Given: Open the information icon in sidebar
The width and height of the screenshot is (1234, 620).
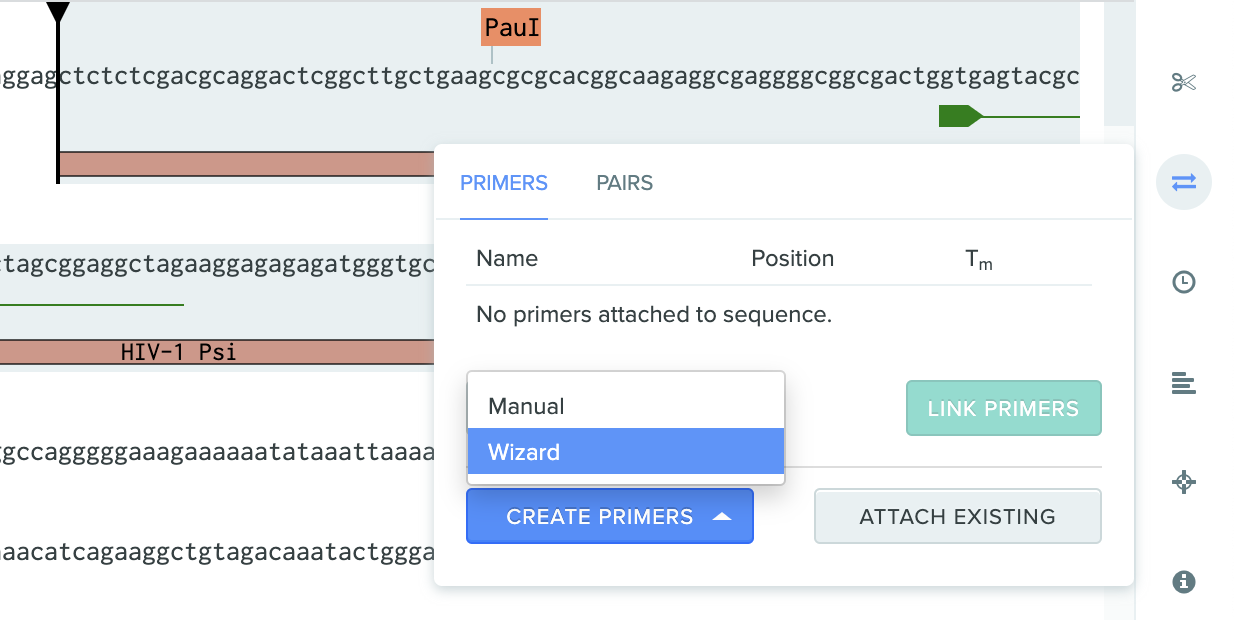Looking at the screenshot, I should coord(1184,582).
